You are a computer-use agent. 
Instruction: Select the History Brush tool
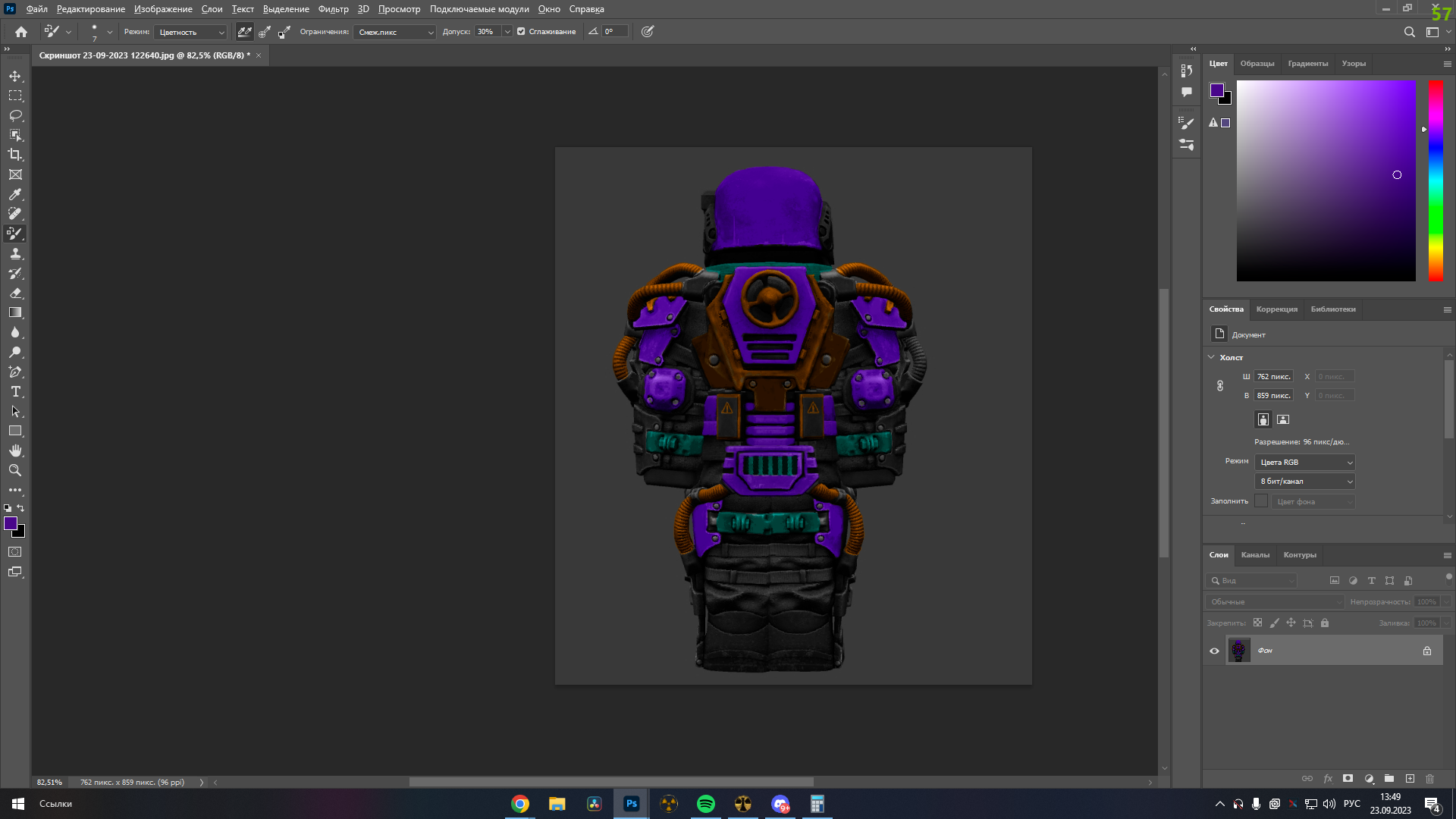15,273
